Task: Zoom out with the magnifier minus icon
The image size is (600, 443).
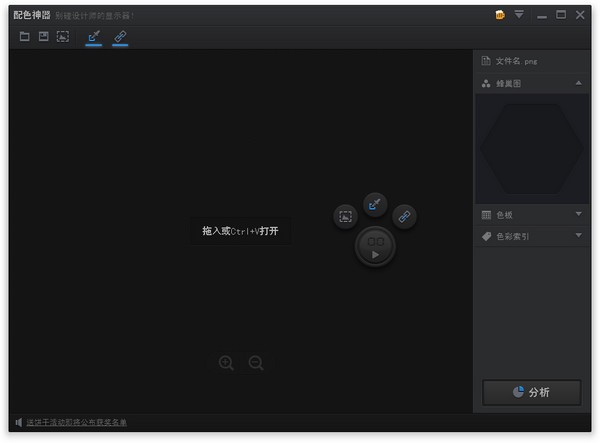Action: point(256,363)
